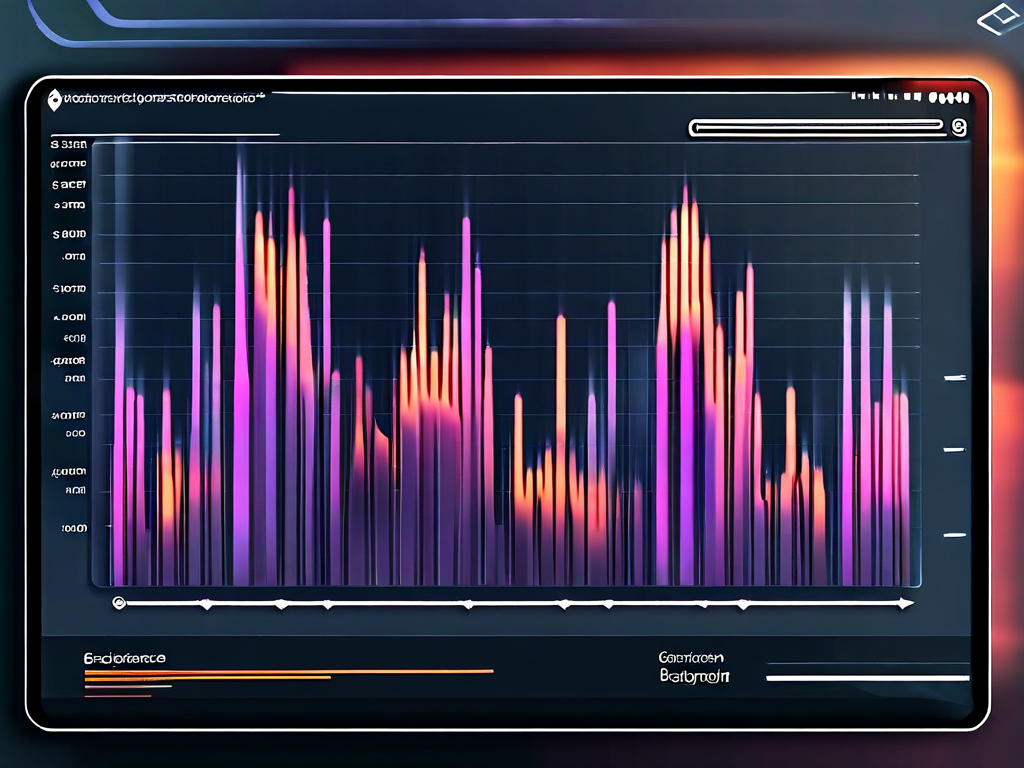Click the arrowhead at the timeline's right end
The image size is (1024, 768).
pos(906,603)
